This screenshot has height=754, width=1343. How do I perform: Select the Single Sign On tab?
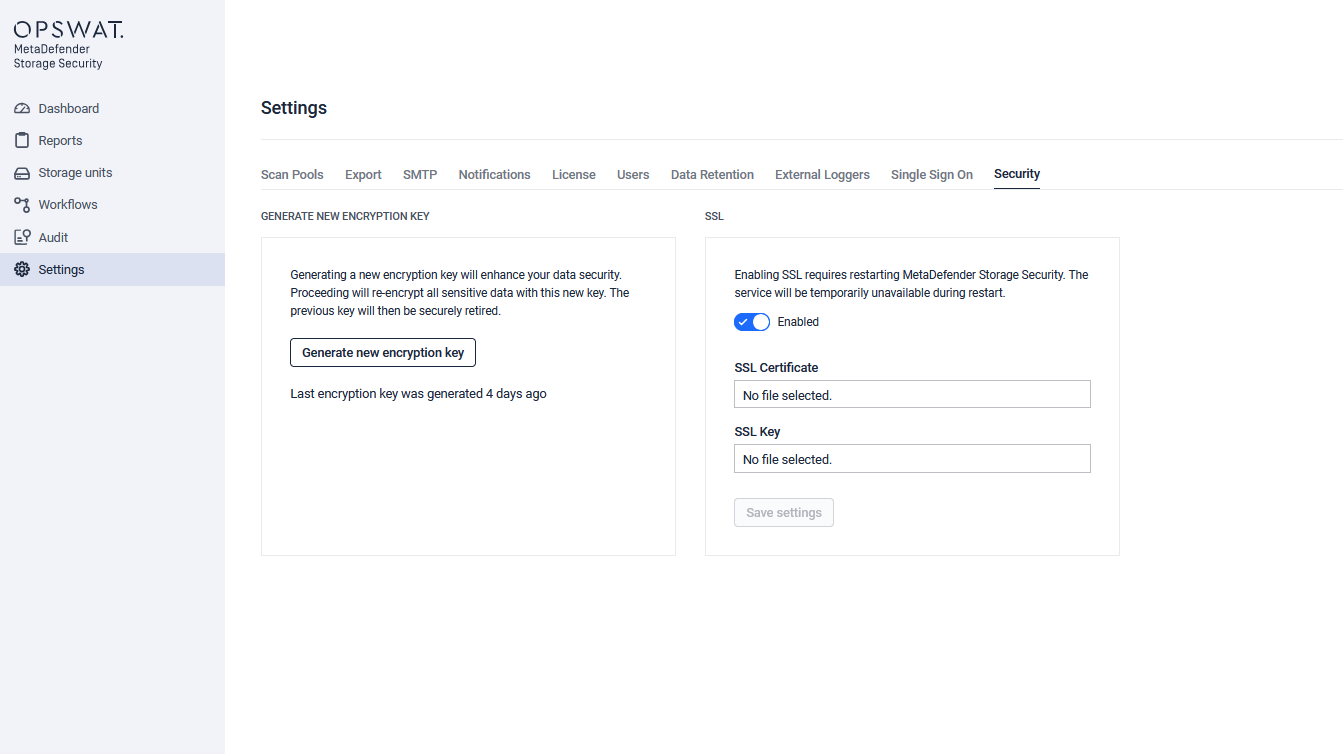tap(932, 174)
